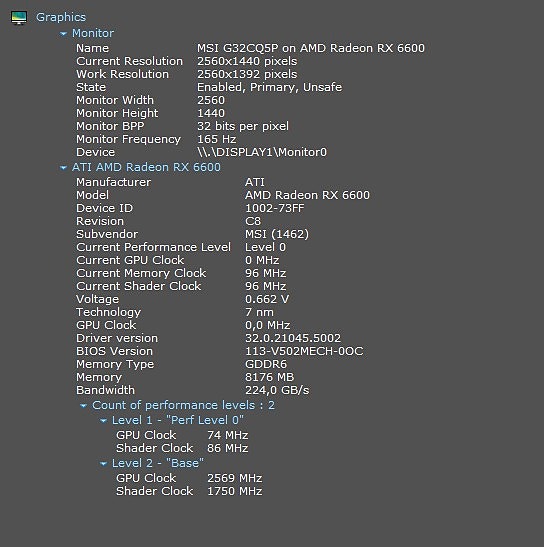Click the Graphics monitor icon
544x547 pixels.
19,17
